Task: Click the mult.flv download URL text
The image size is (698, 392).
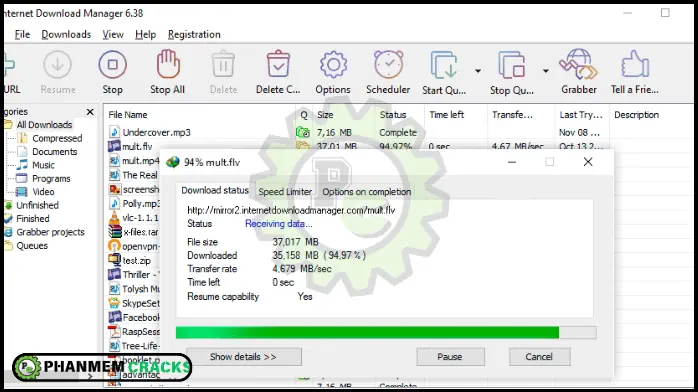Action: click(291, 210)
